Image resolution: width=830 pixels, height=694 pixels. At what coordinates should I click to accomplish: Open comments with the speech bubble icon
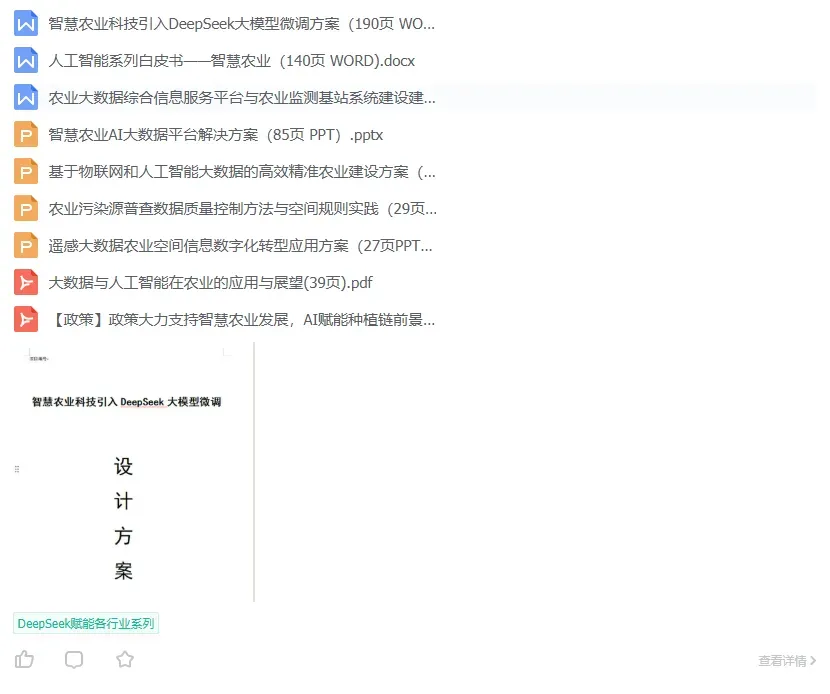(x=74, y=660)
